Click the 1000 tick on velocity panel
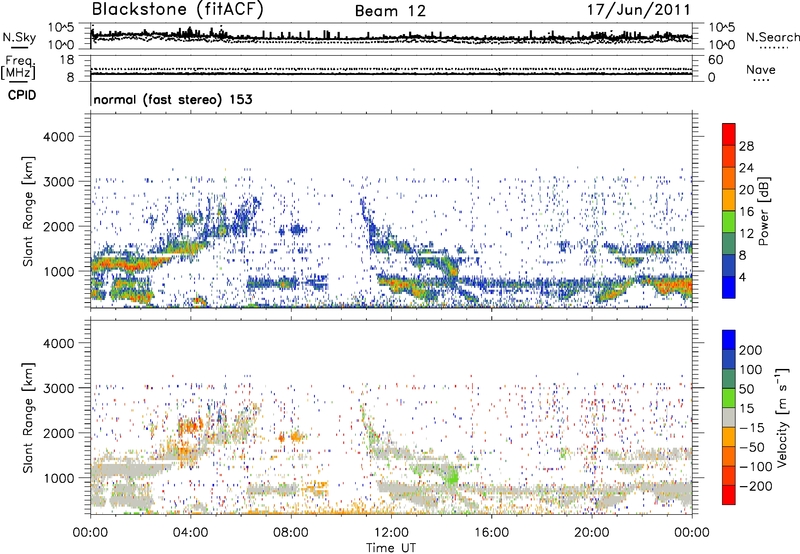Screen dimensions: 800x554 click(58, 478)
